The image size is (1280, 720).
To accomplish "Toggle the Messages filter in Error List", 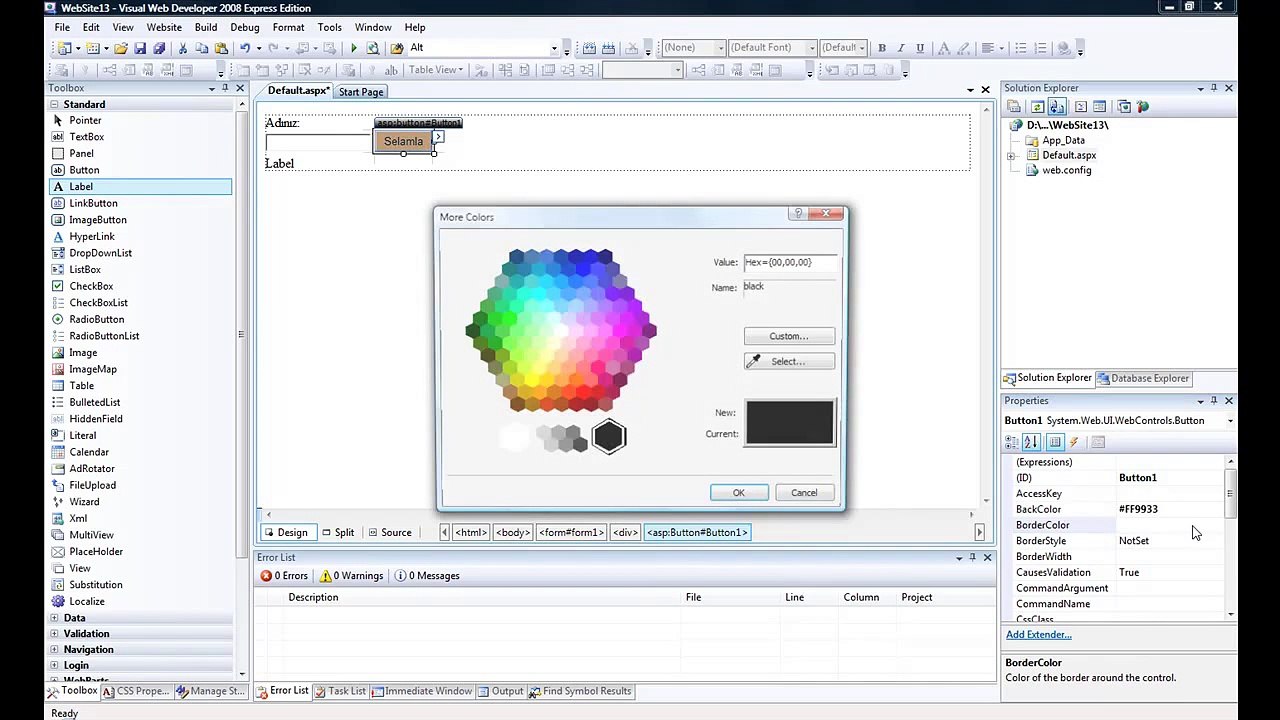I will click(x=427, y=576).
